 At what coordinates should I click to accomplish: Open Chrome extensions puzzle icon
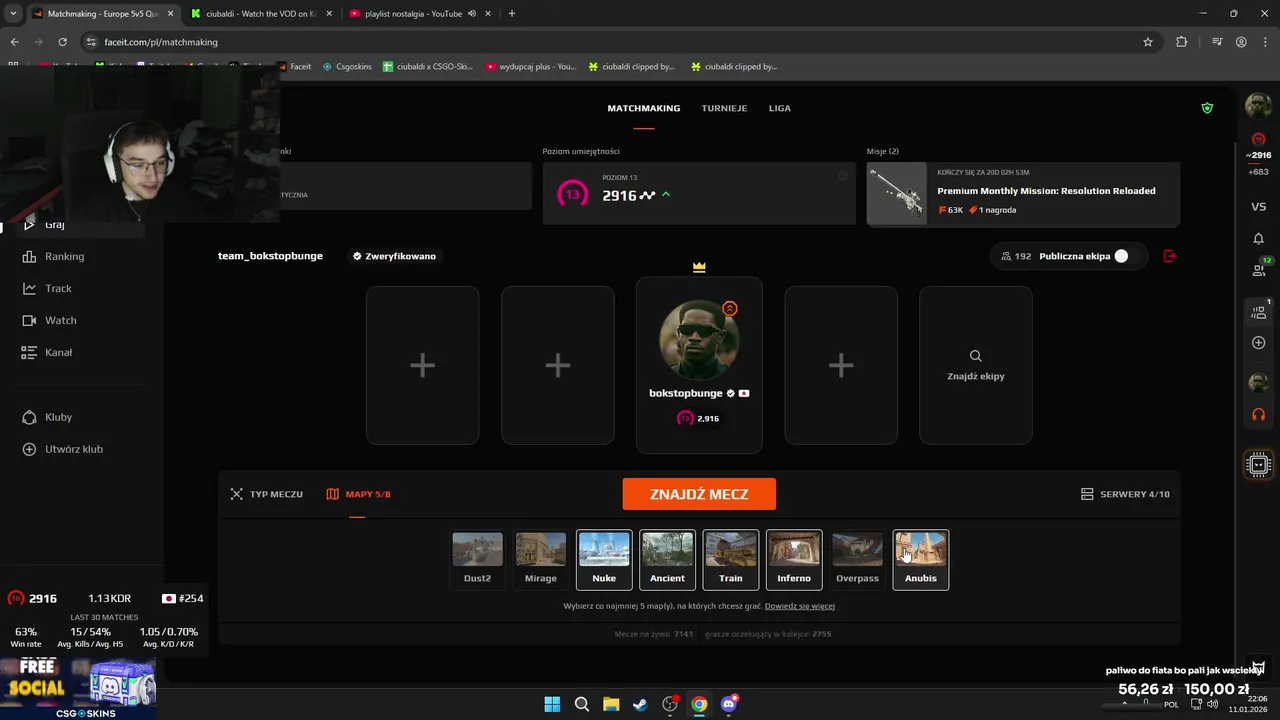click(1181, 42)
